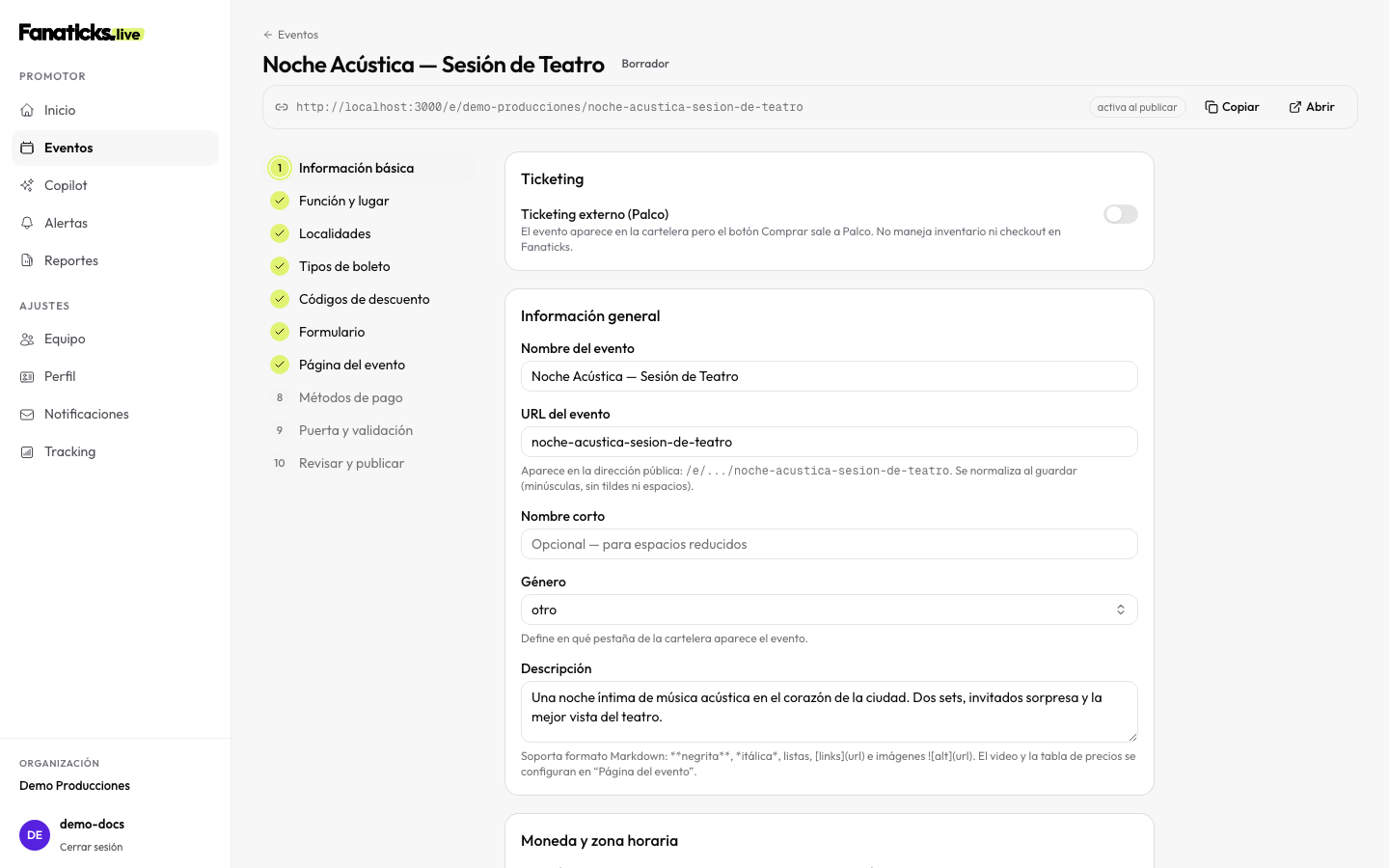Open the Género dropdown showing otro

click(830, 610)
